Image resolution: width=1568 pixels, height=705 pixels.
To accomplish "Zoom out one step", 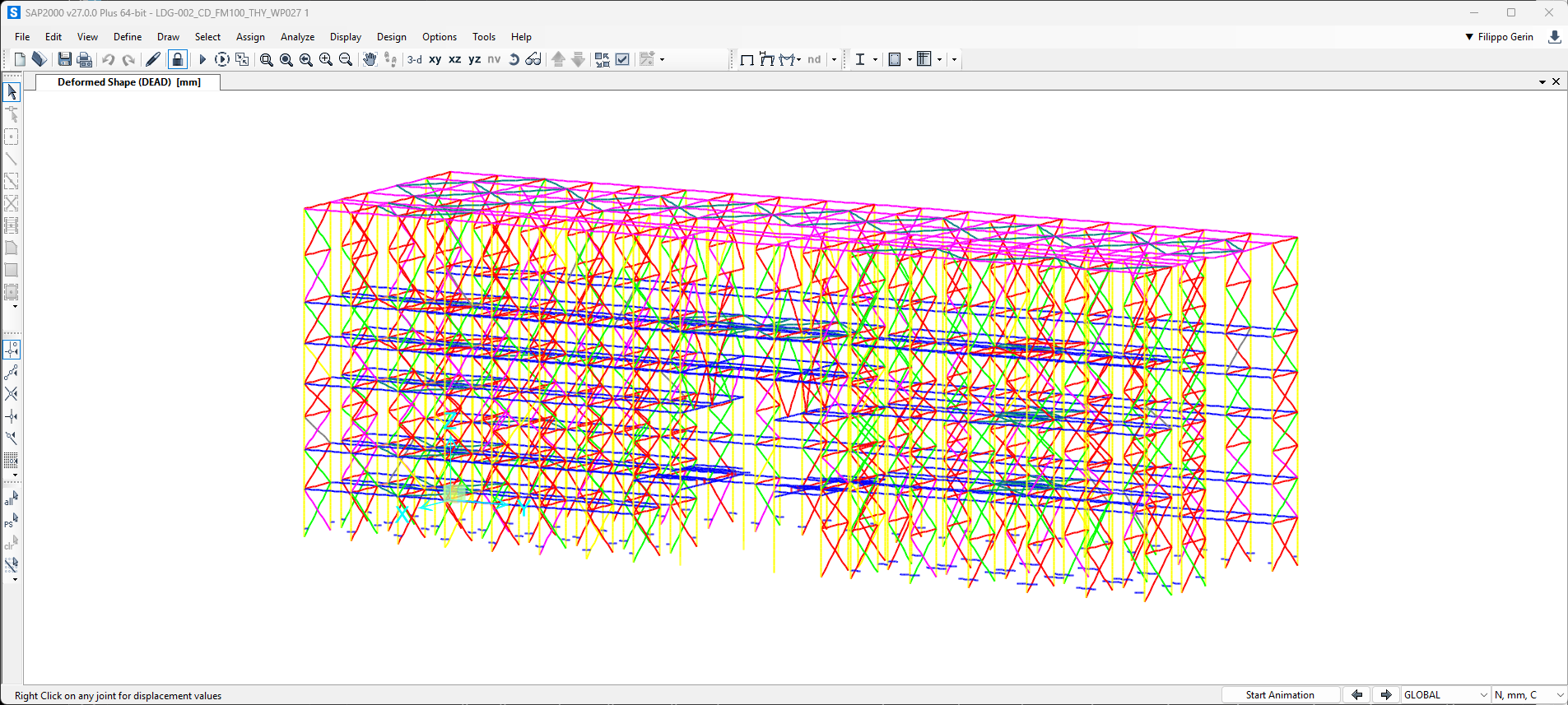I will tap(346, 59).
